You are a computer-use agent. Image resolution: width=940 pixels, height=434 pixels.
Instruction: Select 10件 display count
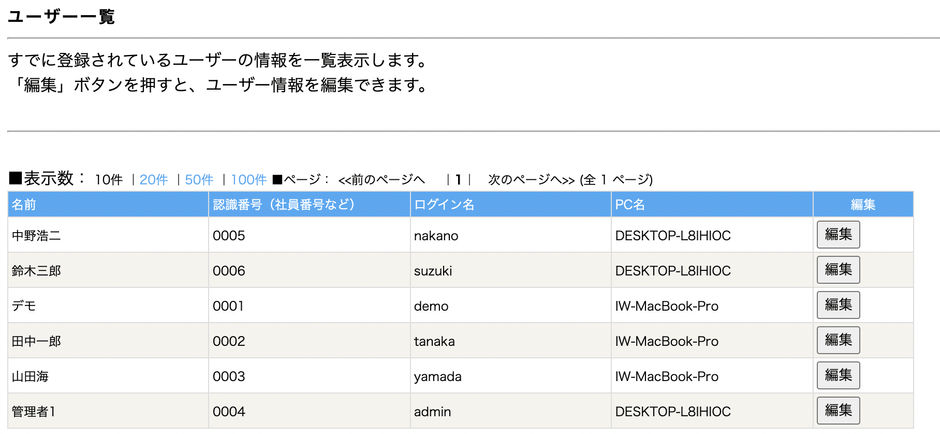[x=108, y=180]
